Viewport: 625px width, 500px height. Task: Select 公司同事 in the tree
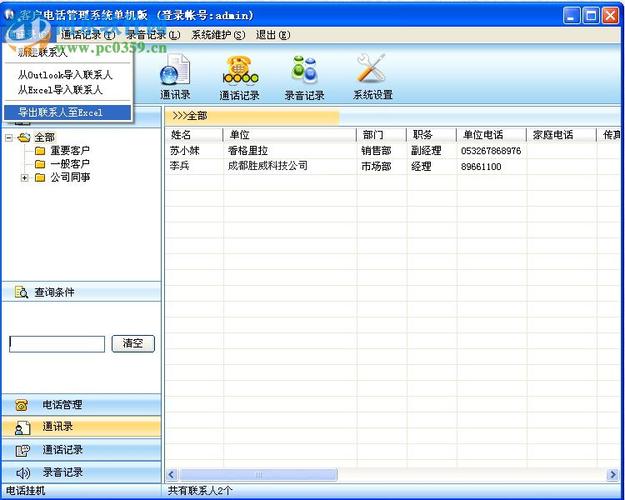tap(70, 177)
